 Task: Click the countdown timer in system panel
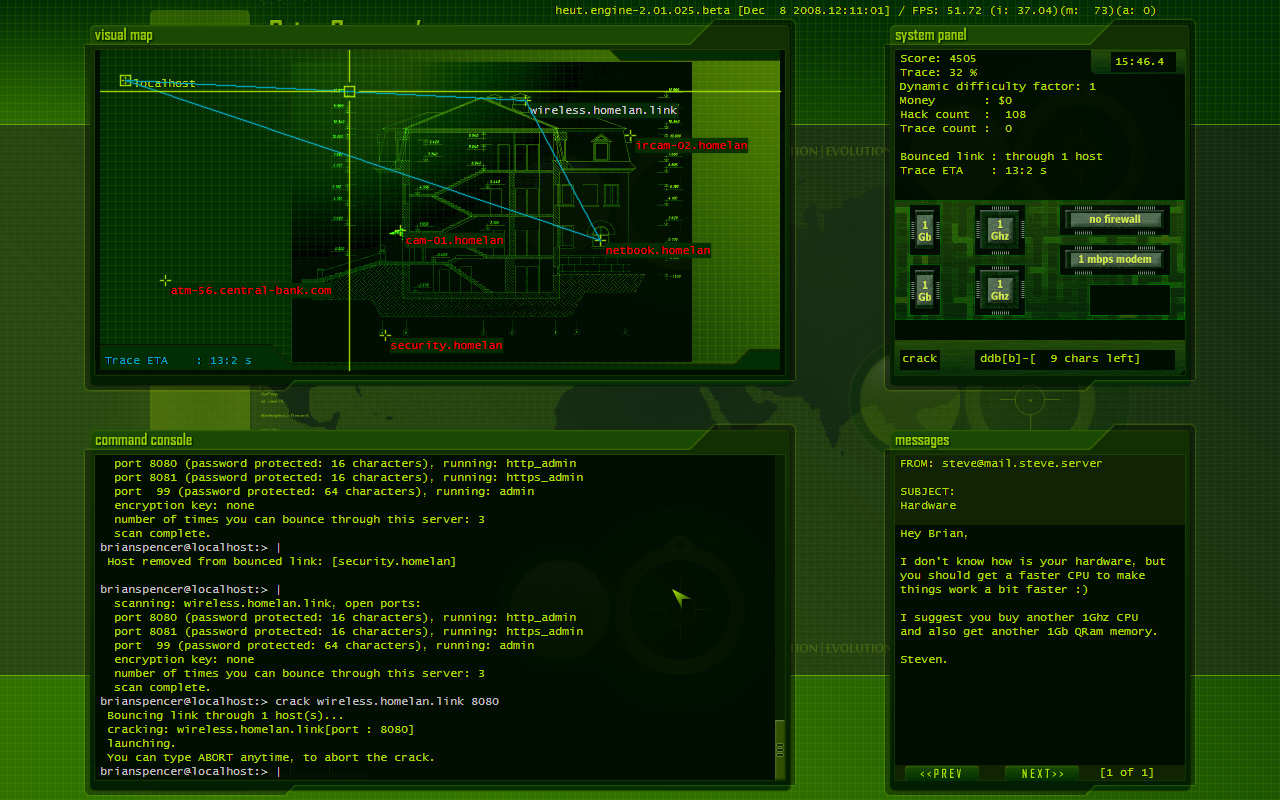(x=1140, y=62)
